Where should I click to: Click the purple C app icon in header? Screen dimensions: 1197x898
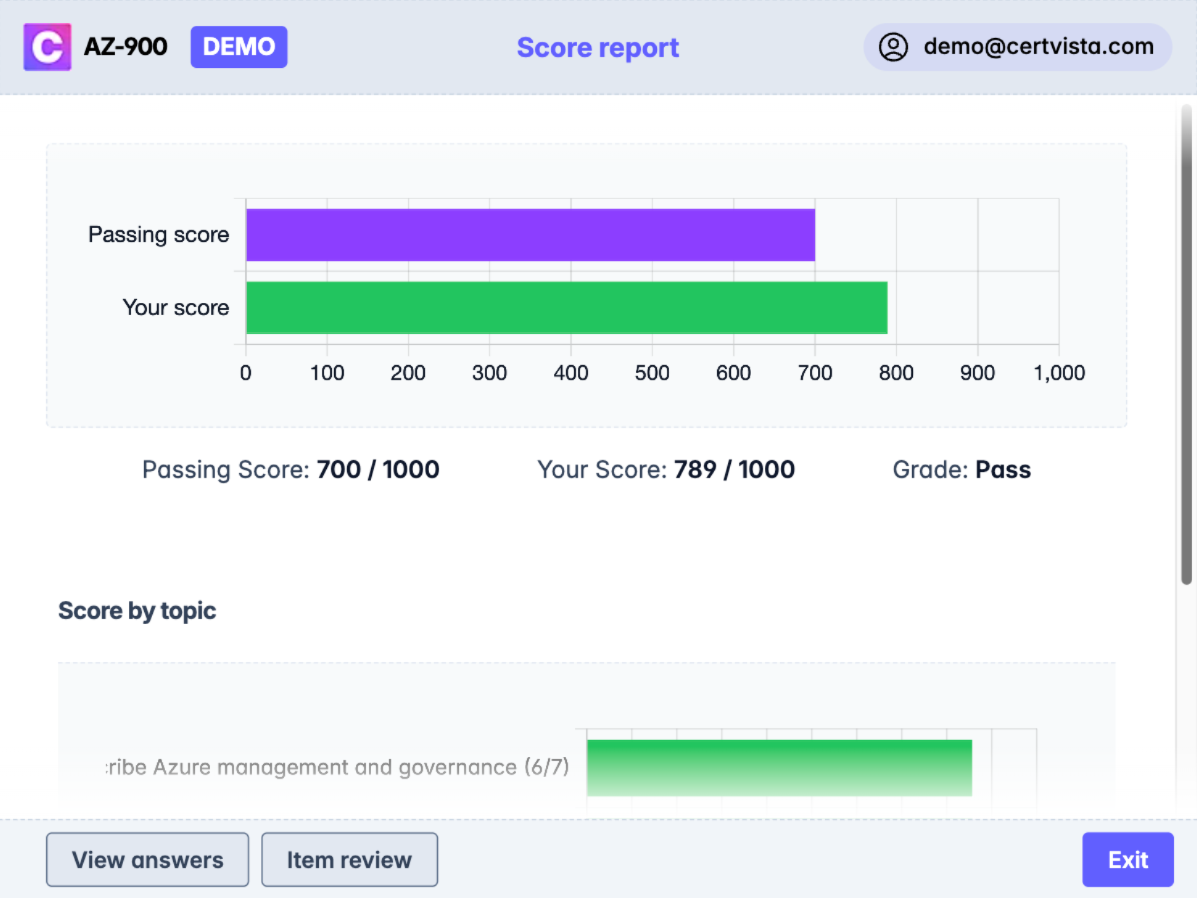[47, 46]
